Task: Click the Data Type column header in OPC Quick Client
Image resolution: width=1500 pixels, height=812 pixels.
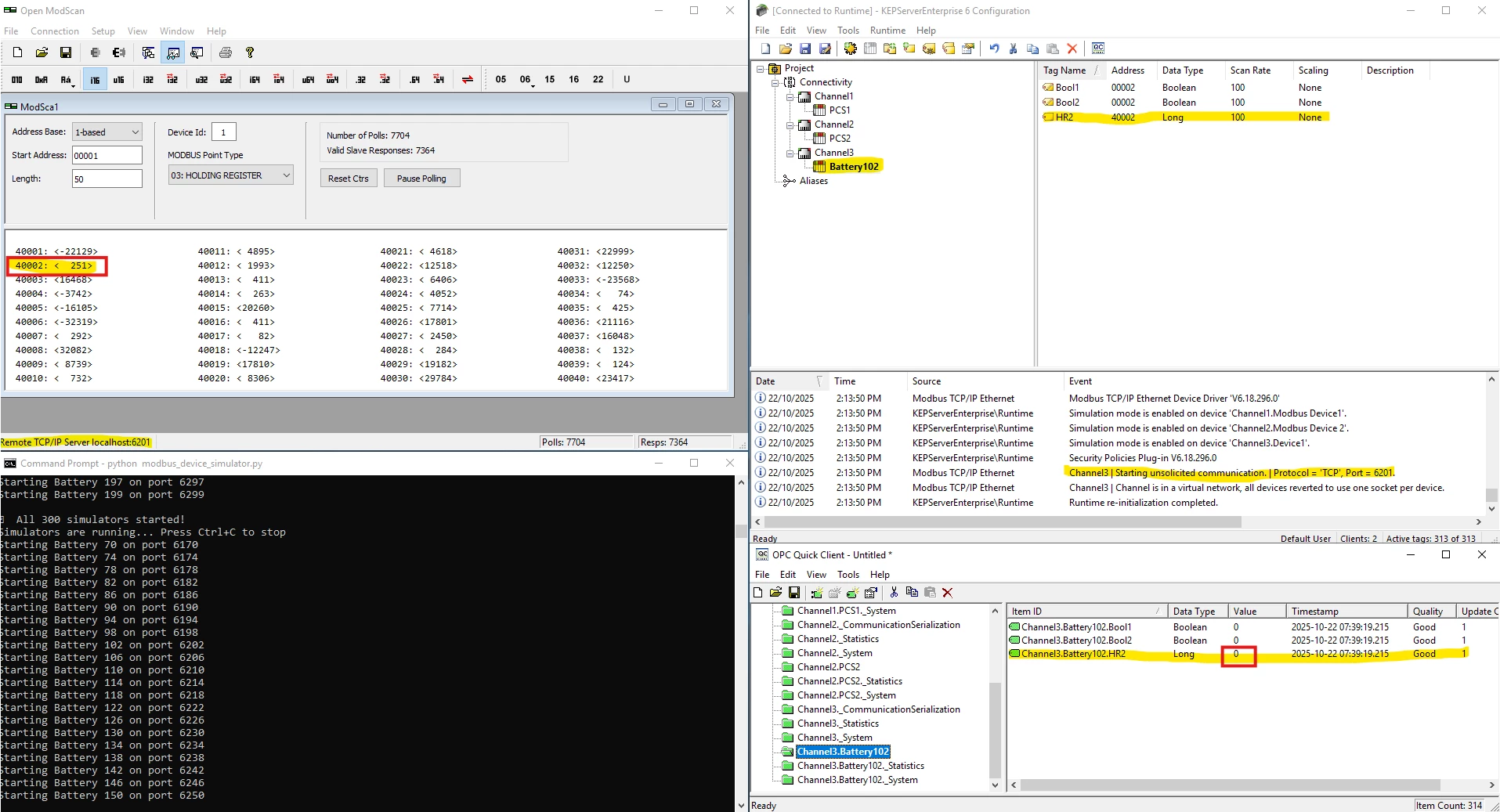Action: click(1197, 612)
